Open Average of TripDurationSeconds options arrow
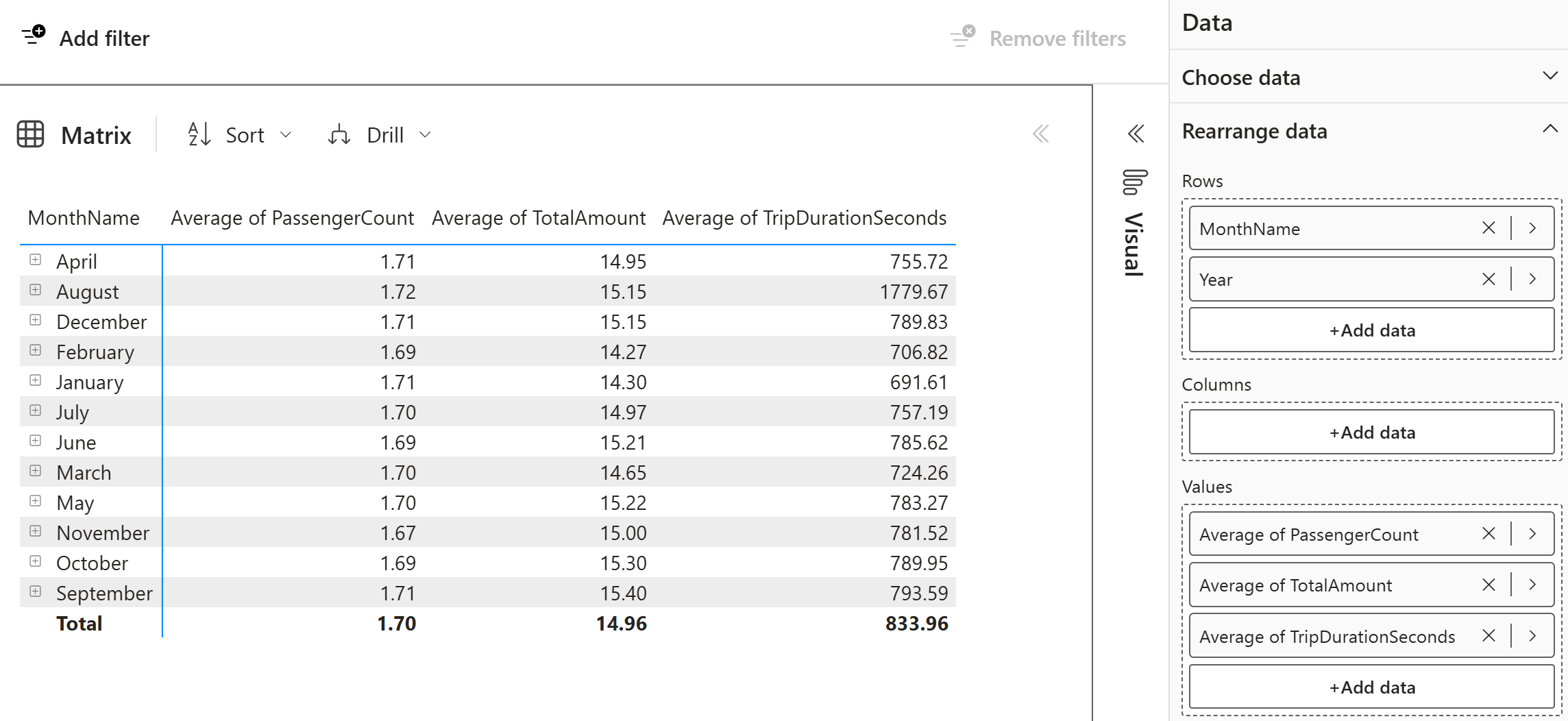Viewport: 1568px width, 721px height. [1533, 636]
